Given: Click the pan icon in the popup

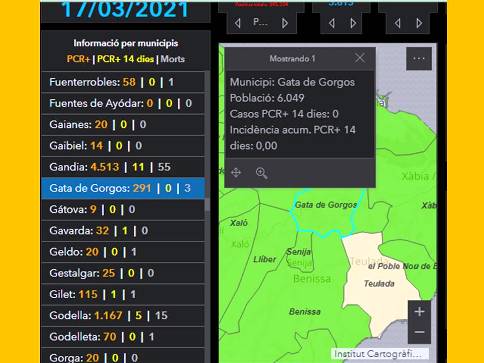Looking at the screenshot, I should click(x=236, y=173).
